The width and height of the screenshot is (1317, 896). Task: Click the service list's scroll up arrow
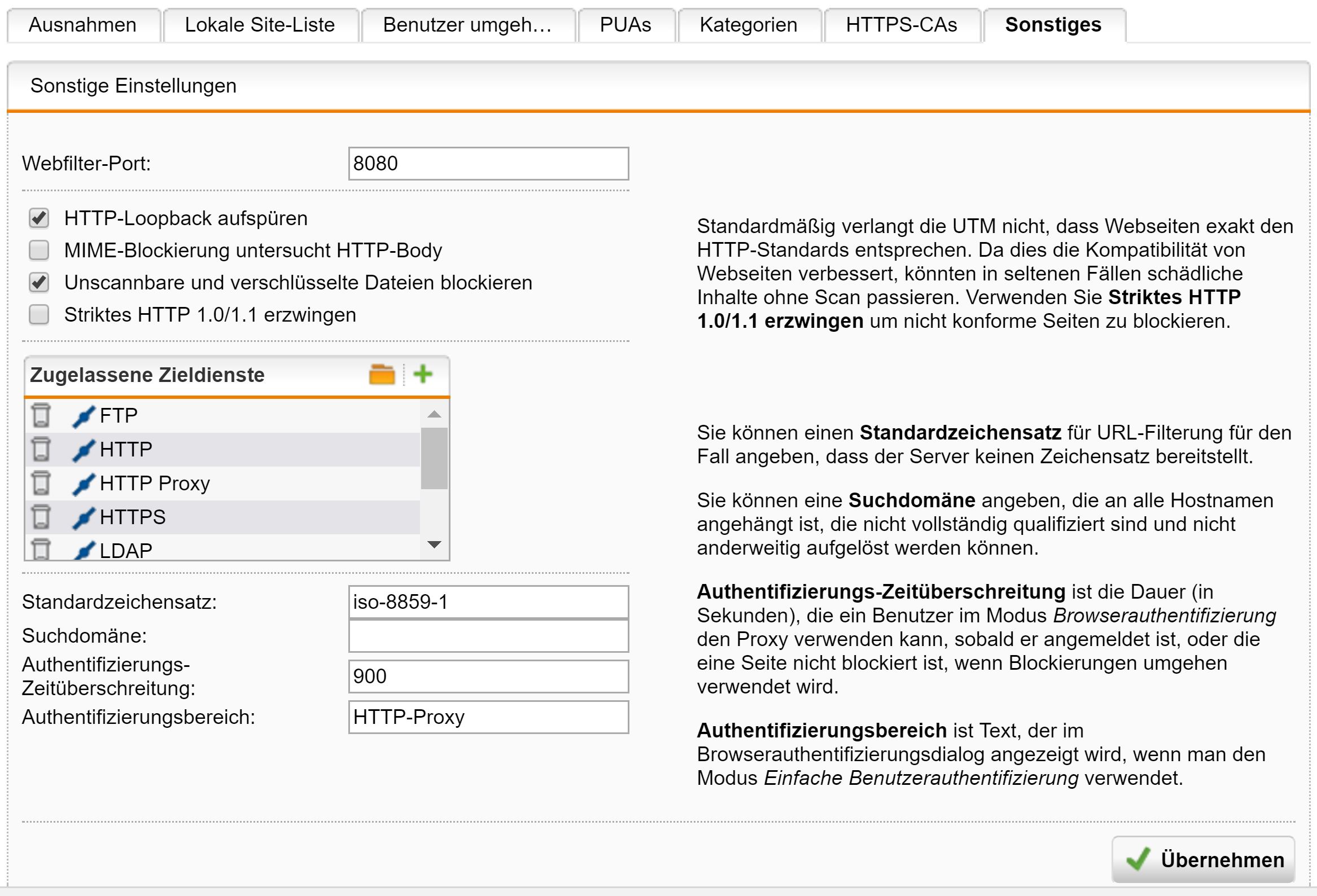pyautogui.click(x=434, y=414)
